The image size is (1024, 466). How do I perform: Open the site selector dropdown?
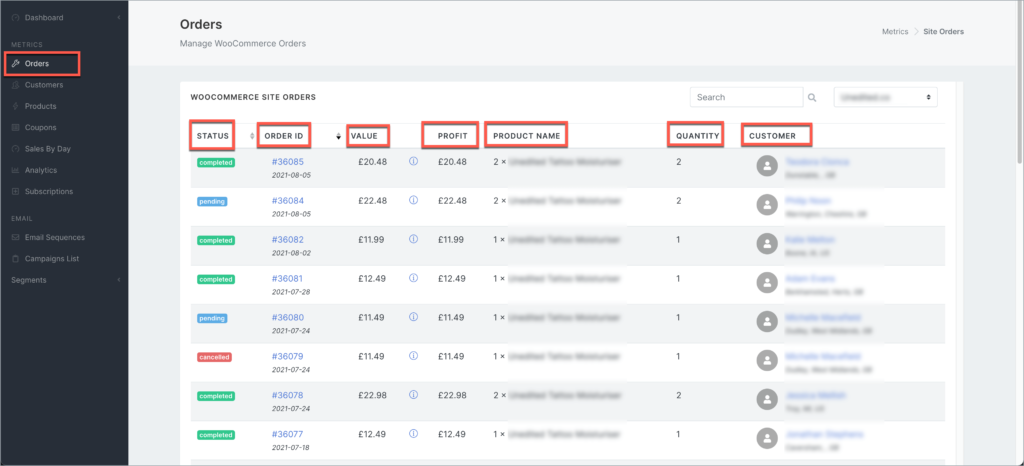point(885,98)
